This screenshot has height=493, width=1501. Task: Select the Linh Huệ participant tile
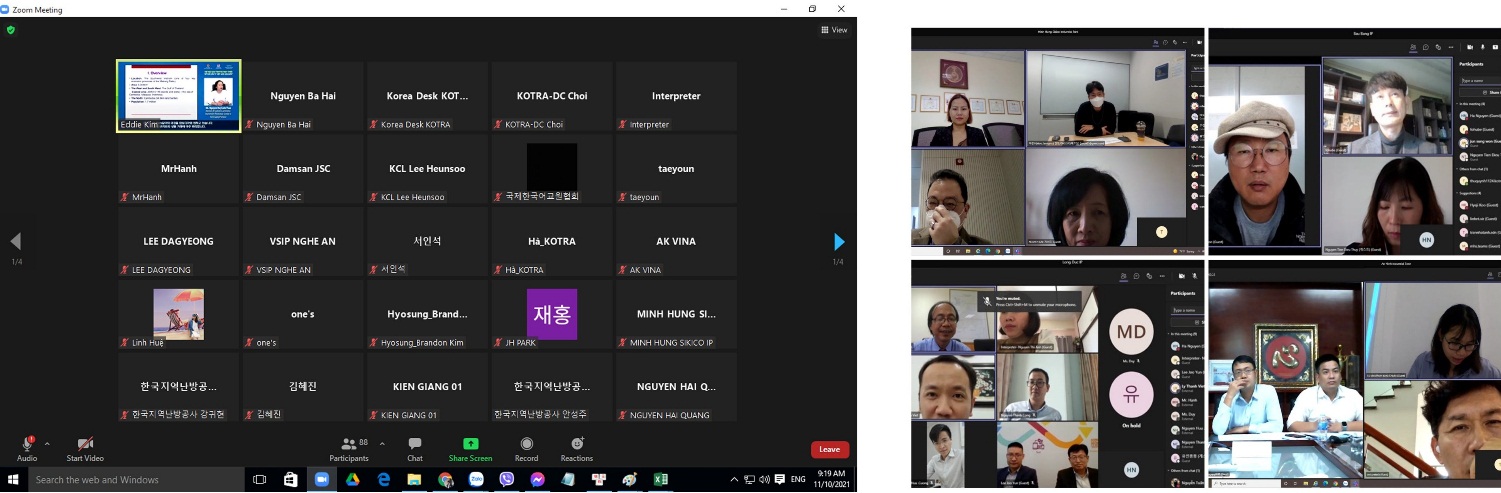(x=179, y=314)
